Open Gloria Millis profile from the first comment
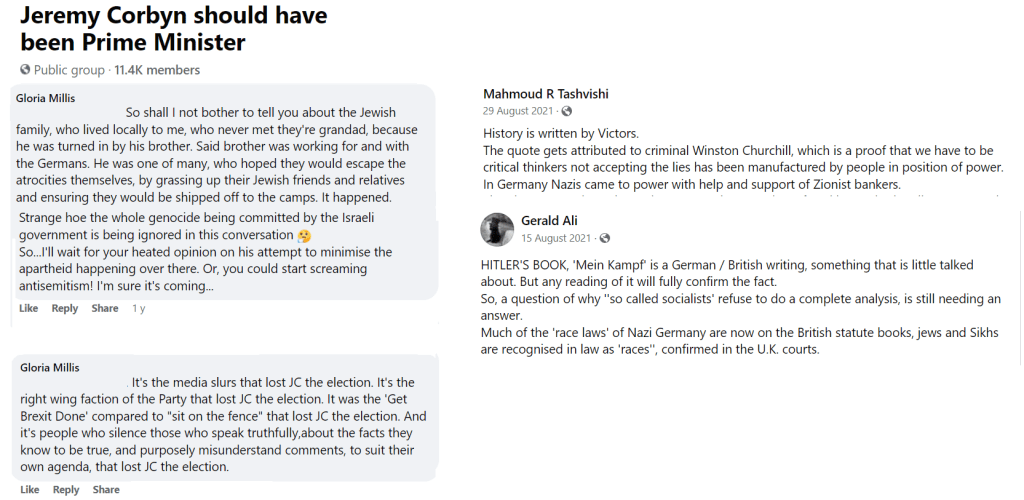Screen dimensions: 1024x500 point(47,98)
